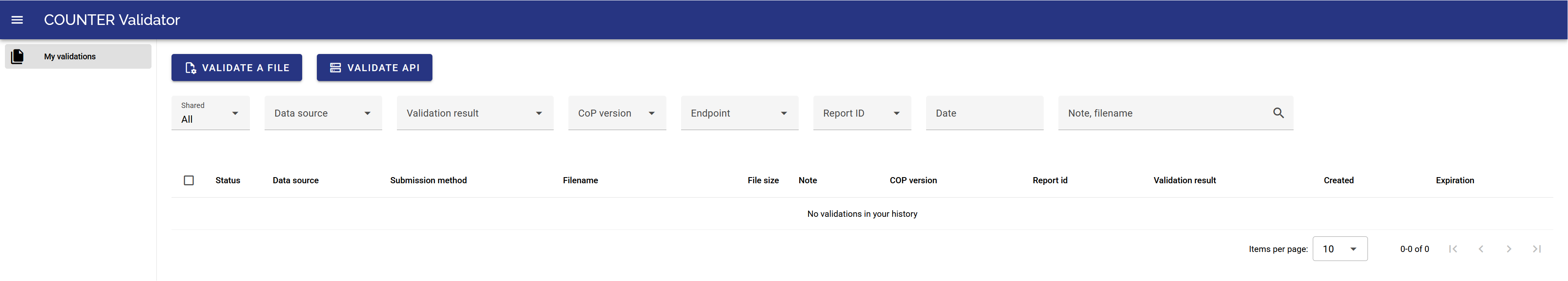
Task: Click the Validate API button
Action: click(x=374, y=67)
